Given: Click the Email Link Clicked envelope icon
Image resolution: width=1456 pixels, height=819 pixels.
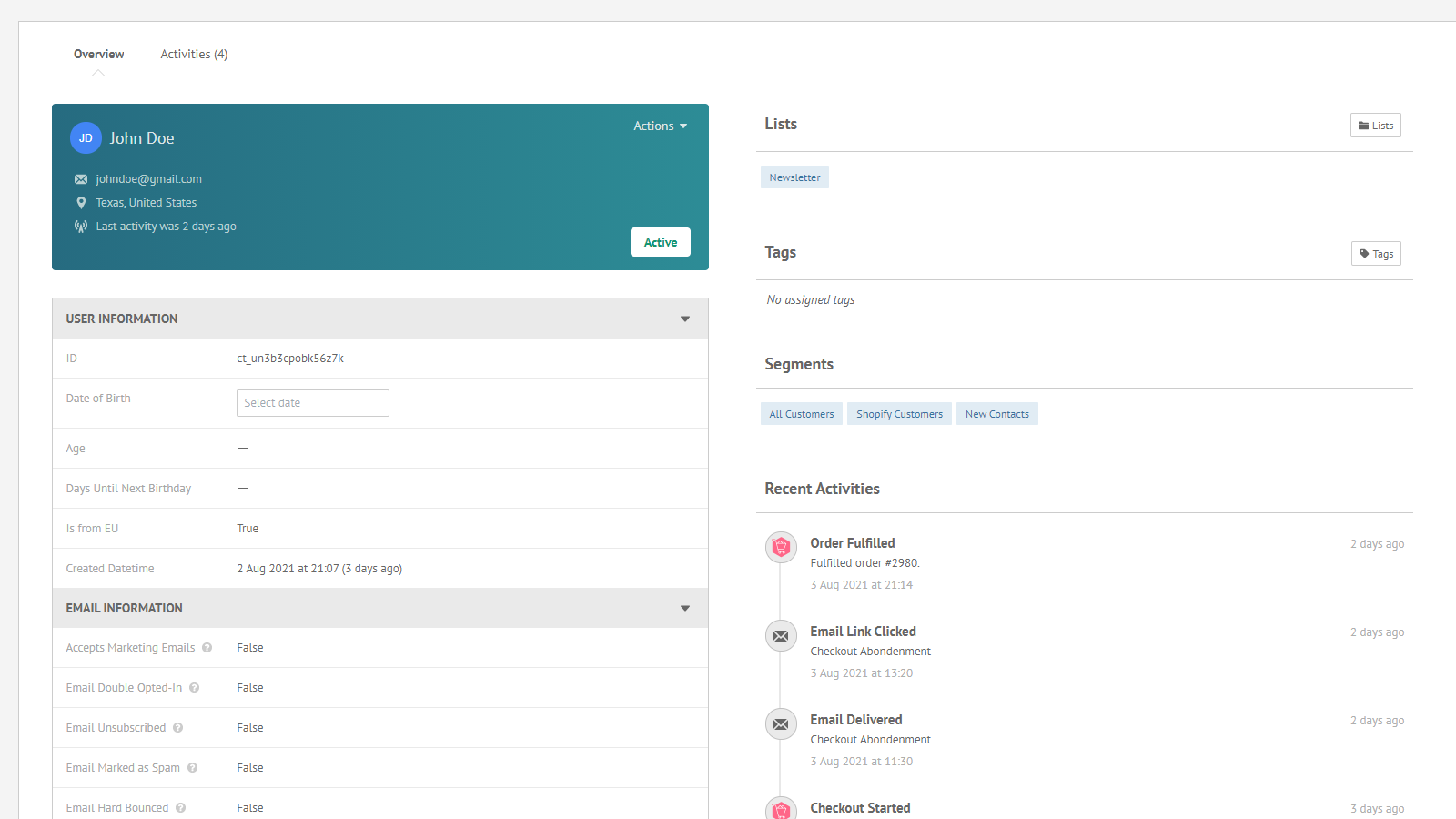Looking at the screenshot, I should click(781, 635).
